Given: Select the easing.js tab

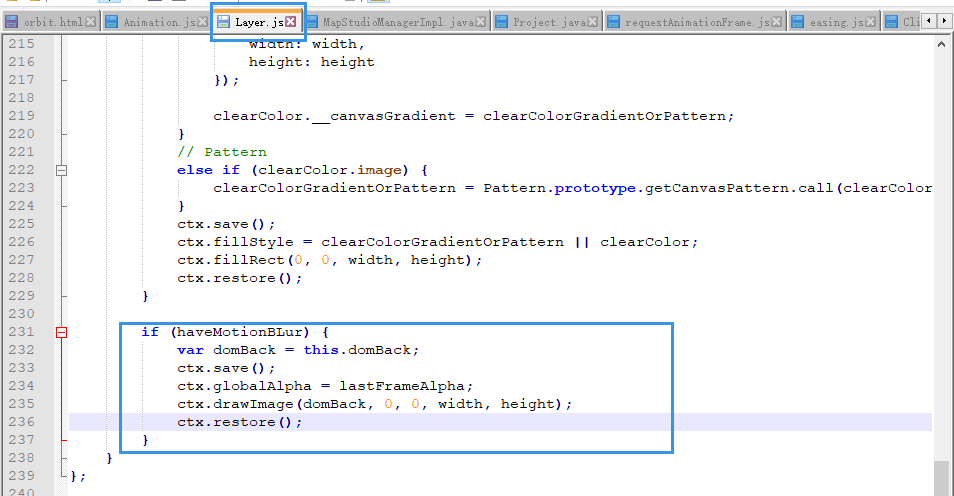Looking at the screenshot, I should coord(834,22).
